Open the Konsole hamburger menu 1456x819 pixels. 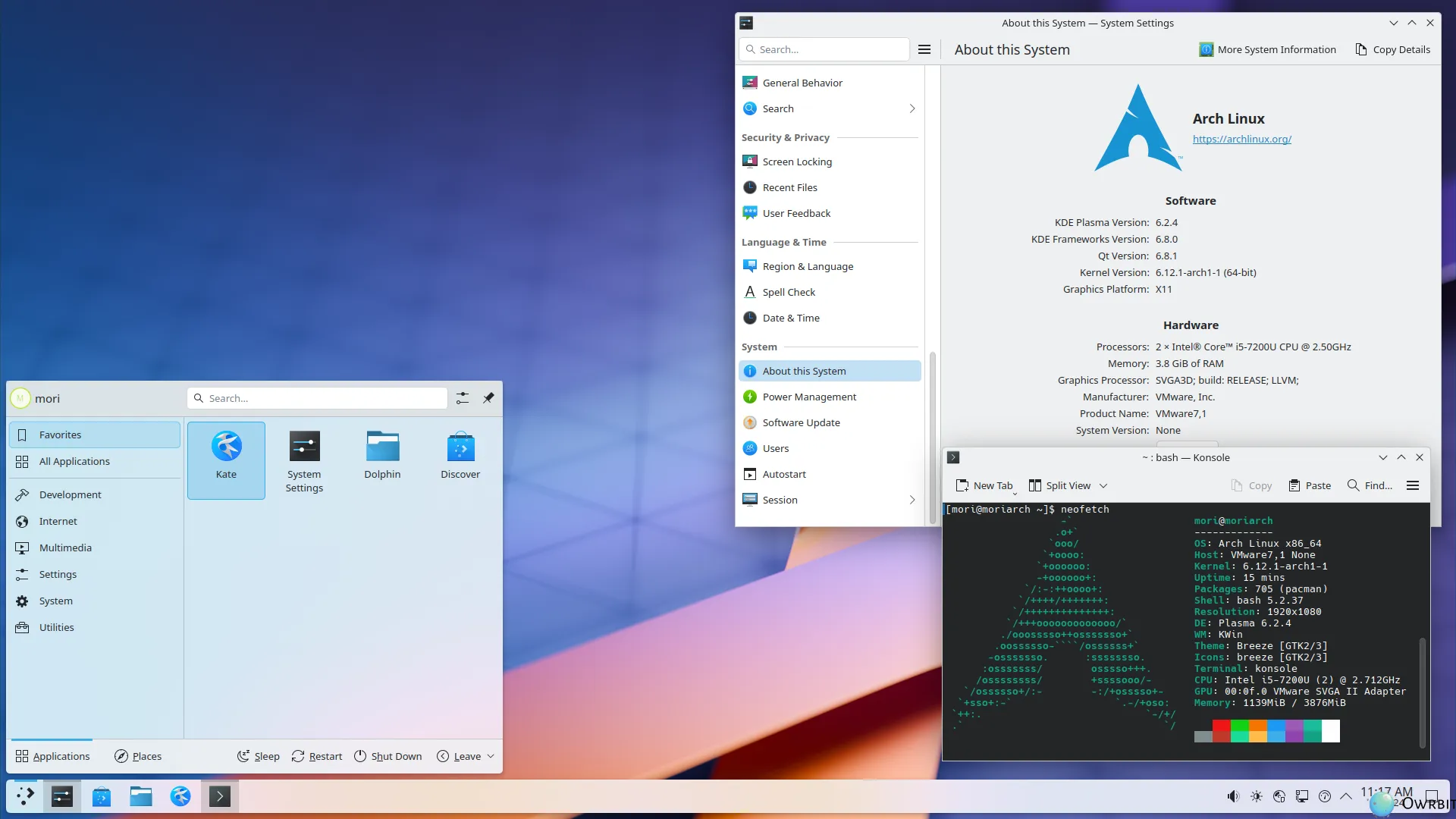[1412, 485]
